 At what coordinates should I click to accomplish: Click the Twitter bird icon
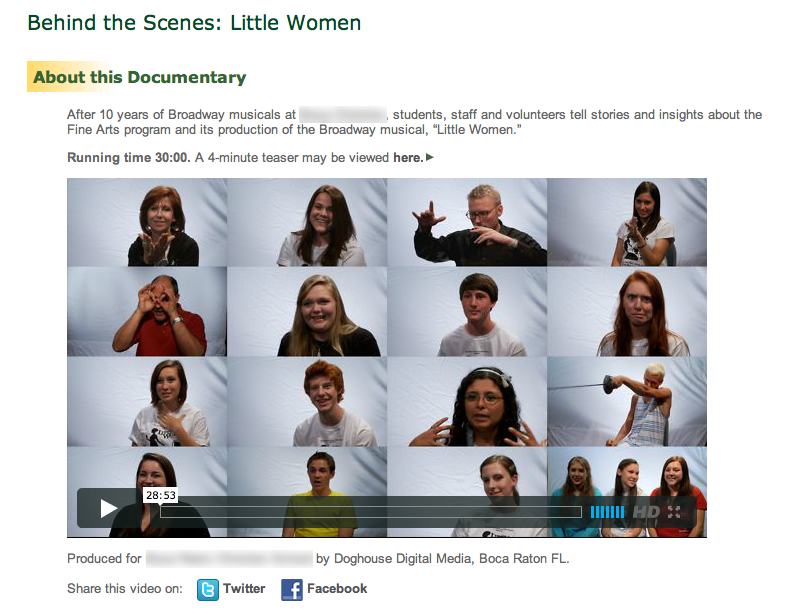coord(208,590)
